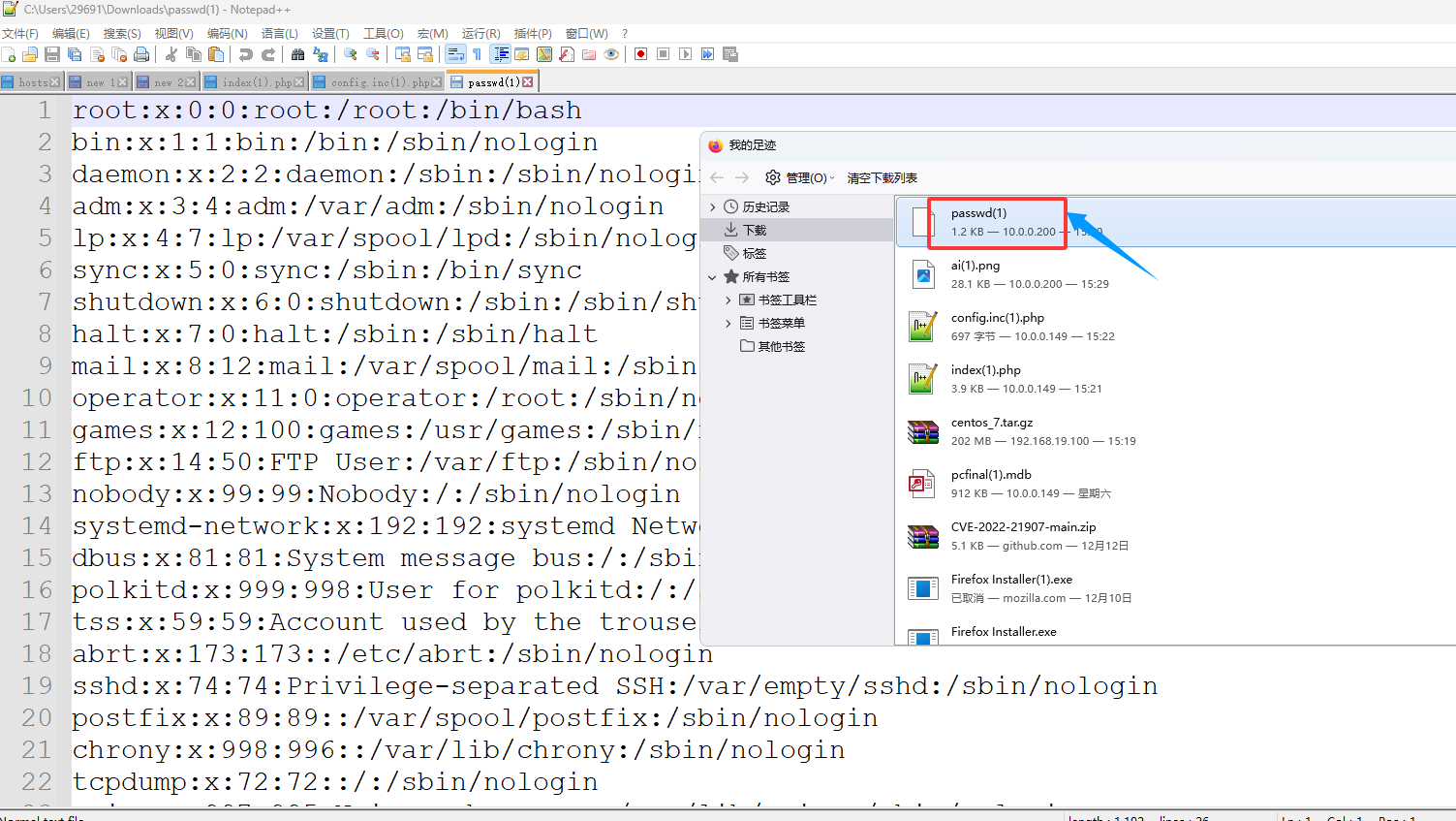The image size is (1456, 821).
Task: Toggle show all characters pilcrow icon
Action: (478, 54)
